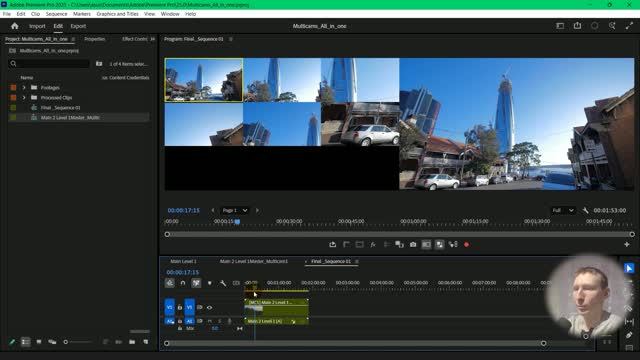Viewport: 640px width, 360px height.
Task: Open the Project panel menu icon
Action: click(x=73, y=39)
